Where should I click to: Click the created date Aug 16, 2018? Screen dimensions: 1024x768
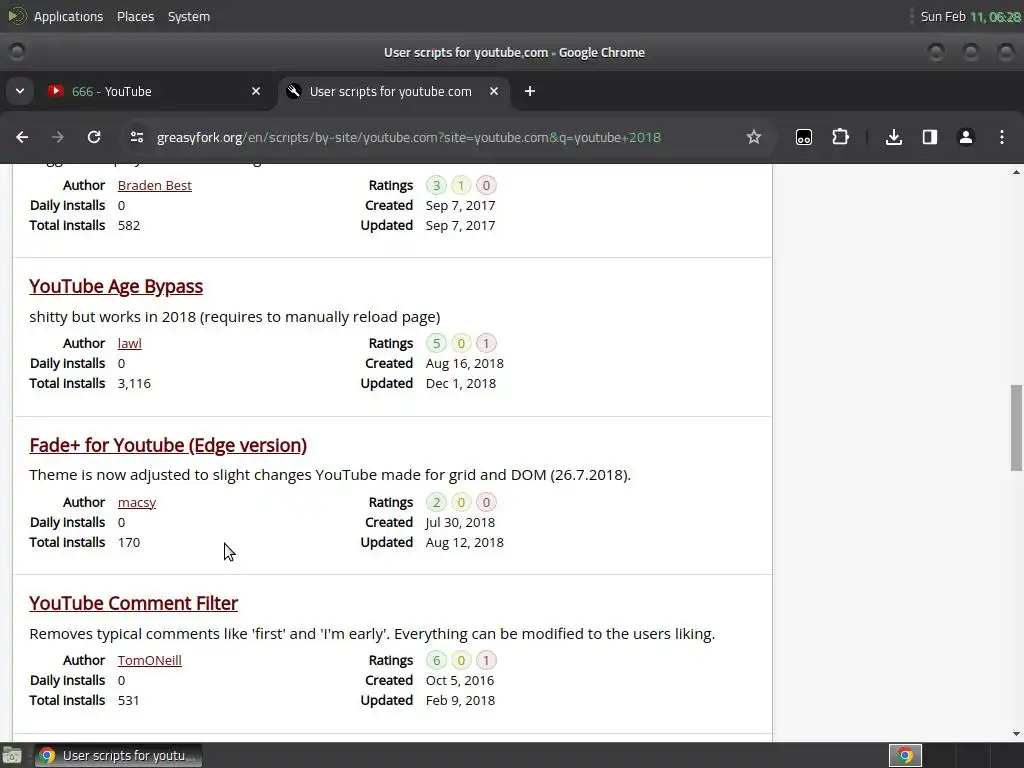pos(464,364)
